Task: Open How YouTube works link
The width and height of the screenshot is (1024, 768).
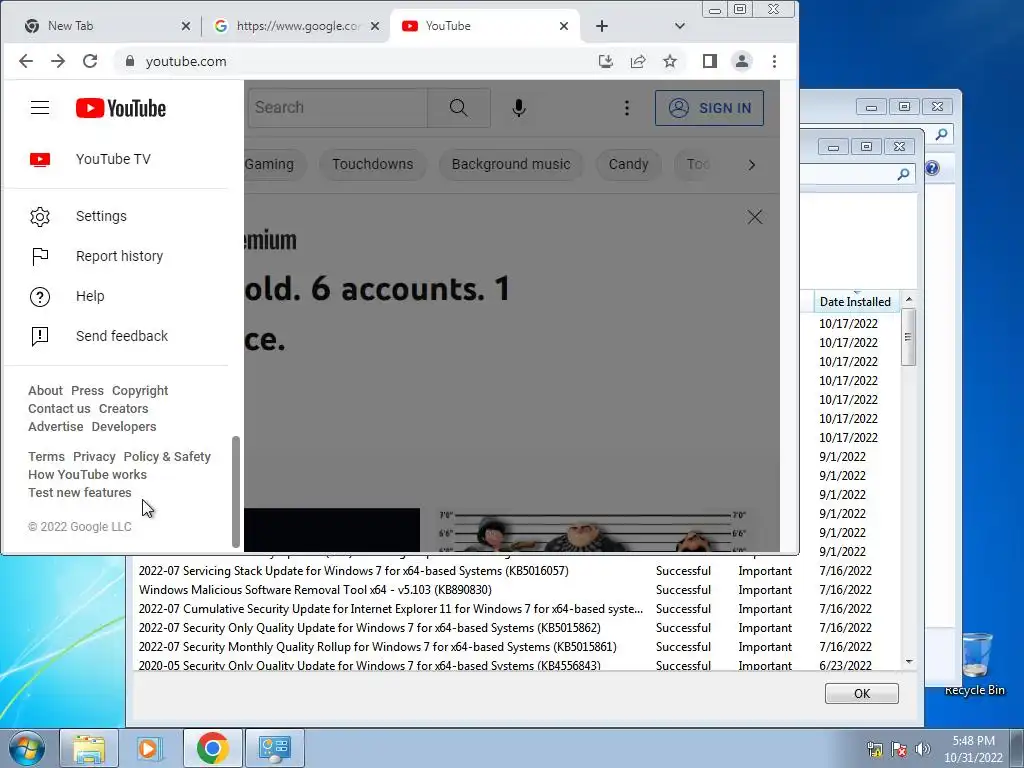Action: [x=88, y=475]
